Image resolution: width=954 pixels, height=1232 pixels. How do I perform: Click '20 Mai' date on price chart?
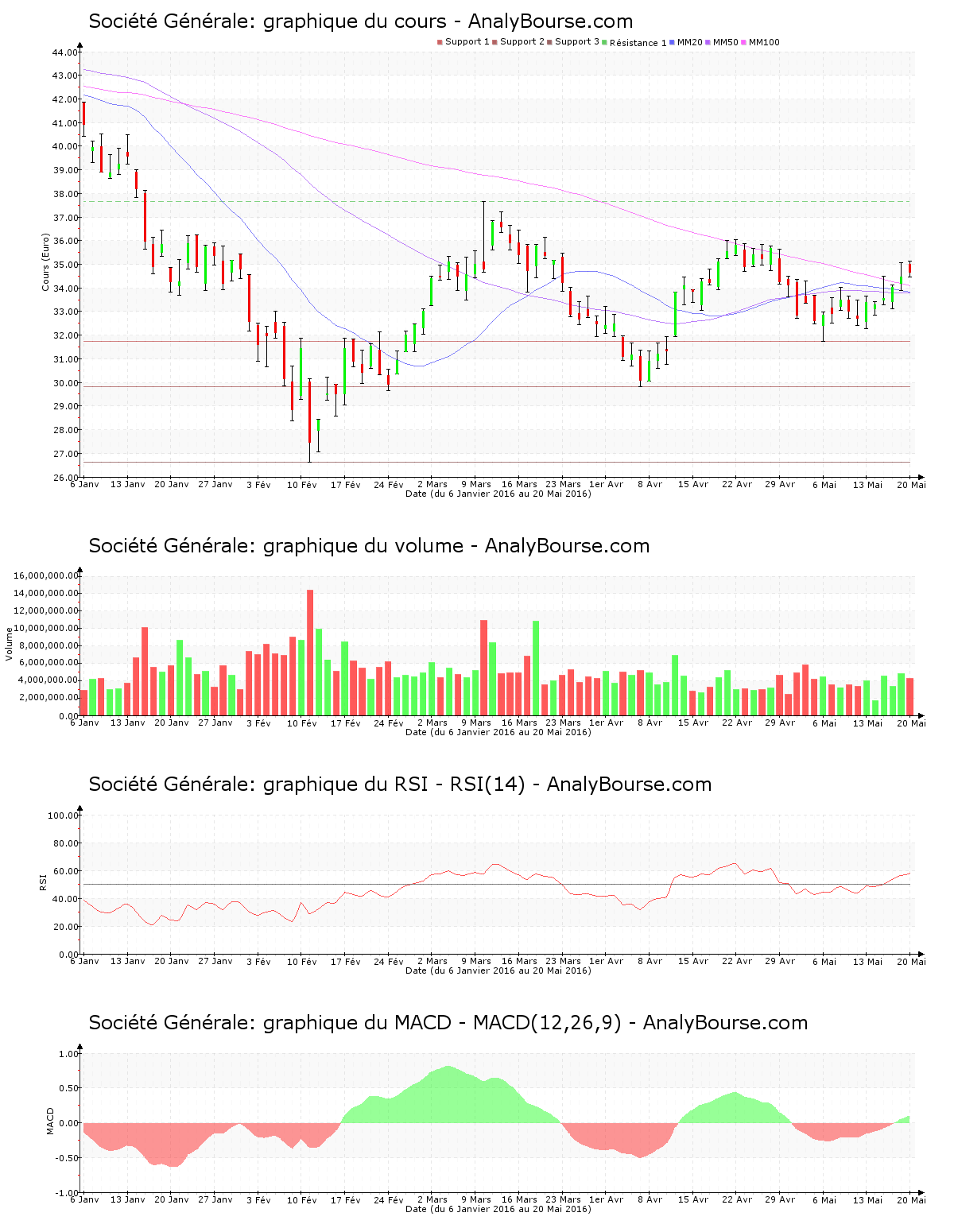pos(912,484)
